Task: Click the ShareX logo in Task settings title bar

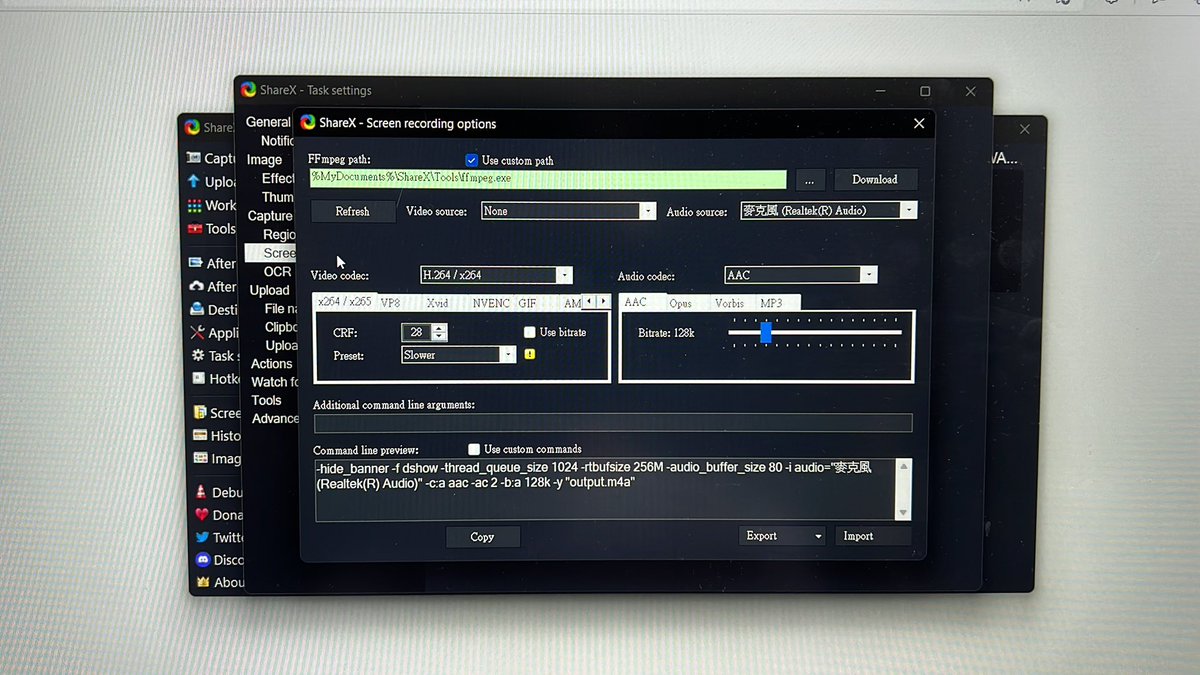Action: pyautogui.click(x=248, y=90)
